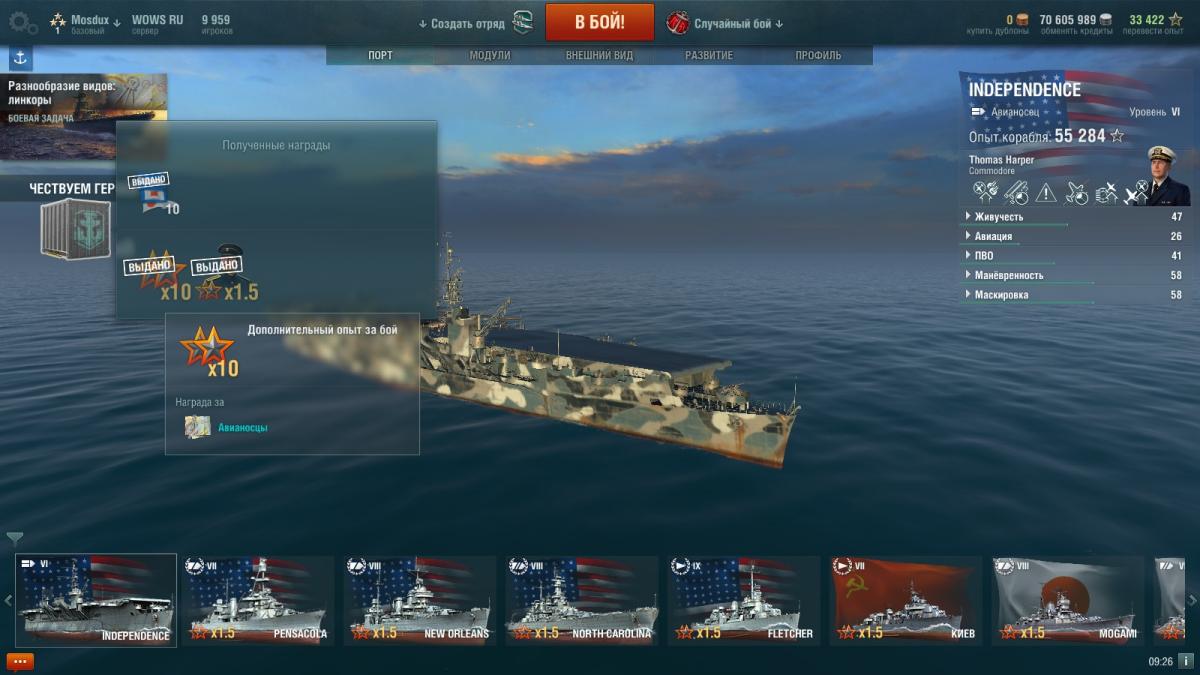Switch to the МОДУЛИ tab
1200x675 pixels.
(x=490, y=56)
